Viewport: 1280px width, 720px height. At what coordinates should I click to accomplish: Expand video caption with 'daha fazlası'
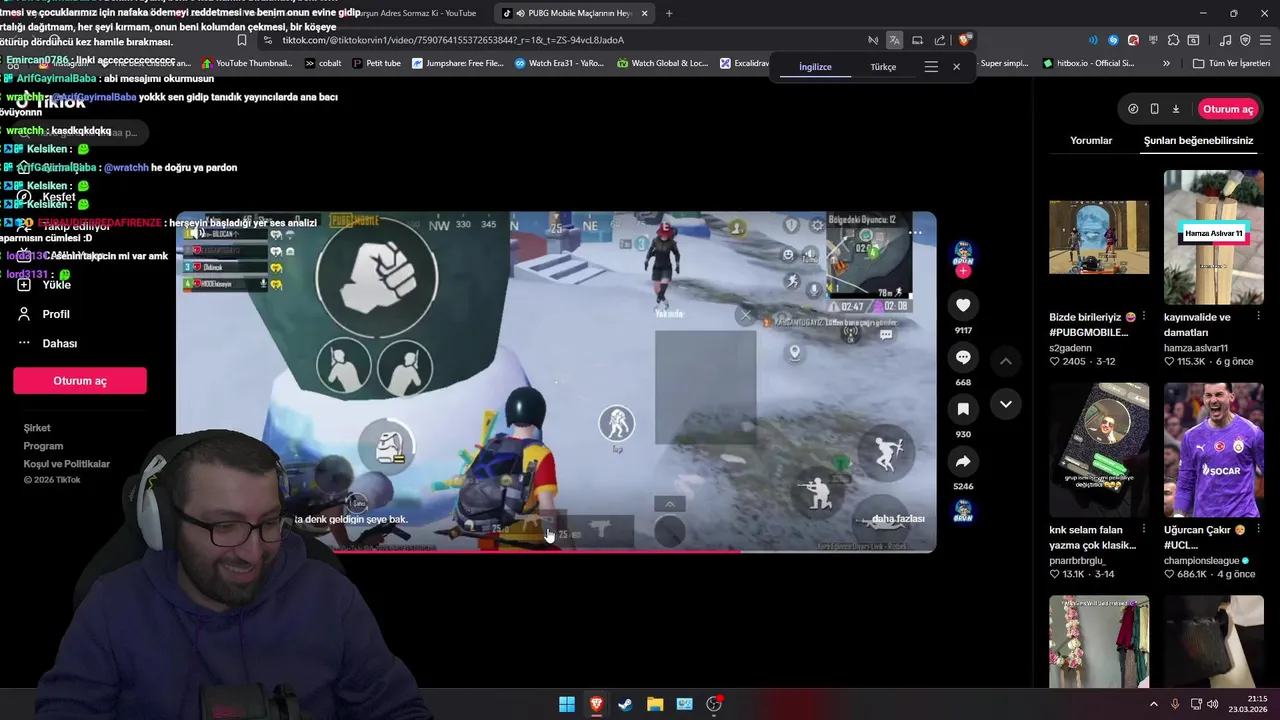click(898, 519)
